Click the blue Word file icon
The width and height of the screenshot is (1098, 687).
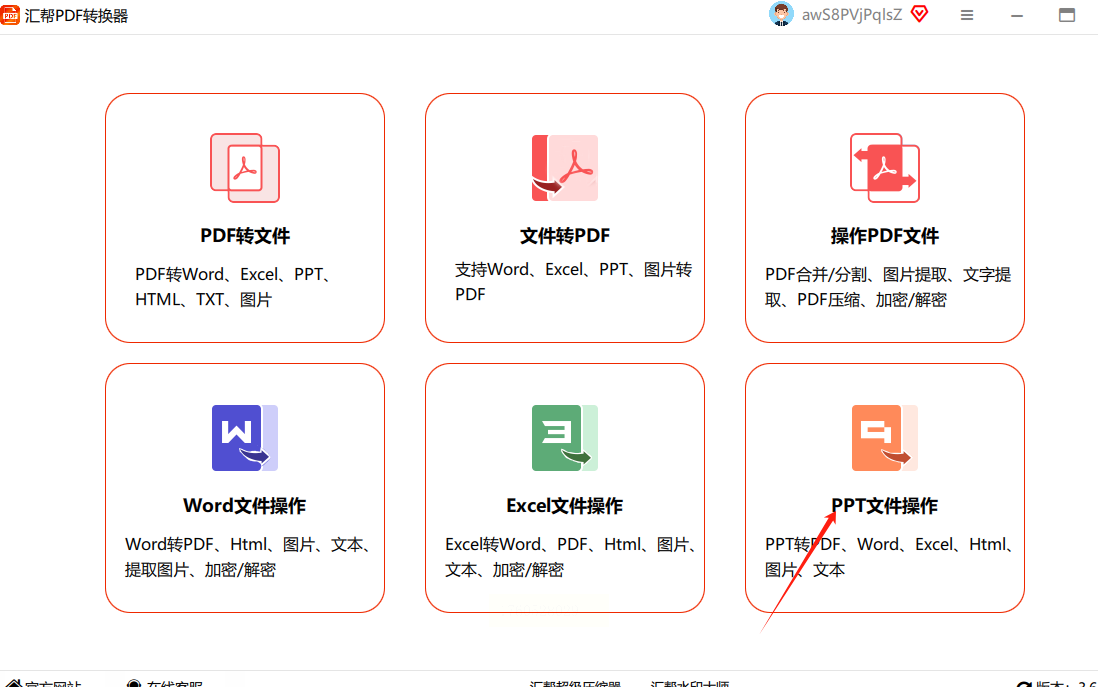click(244, 438)
